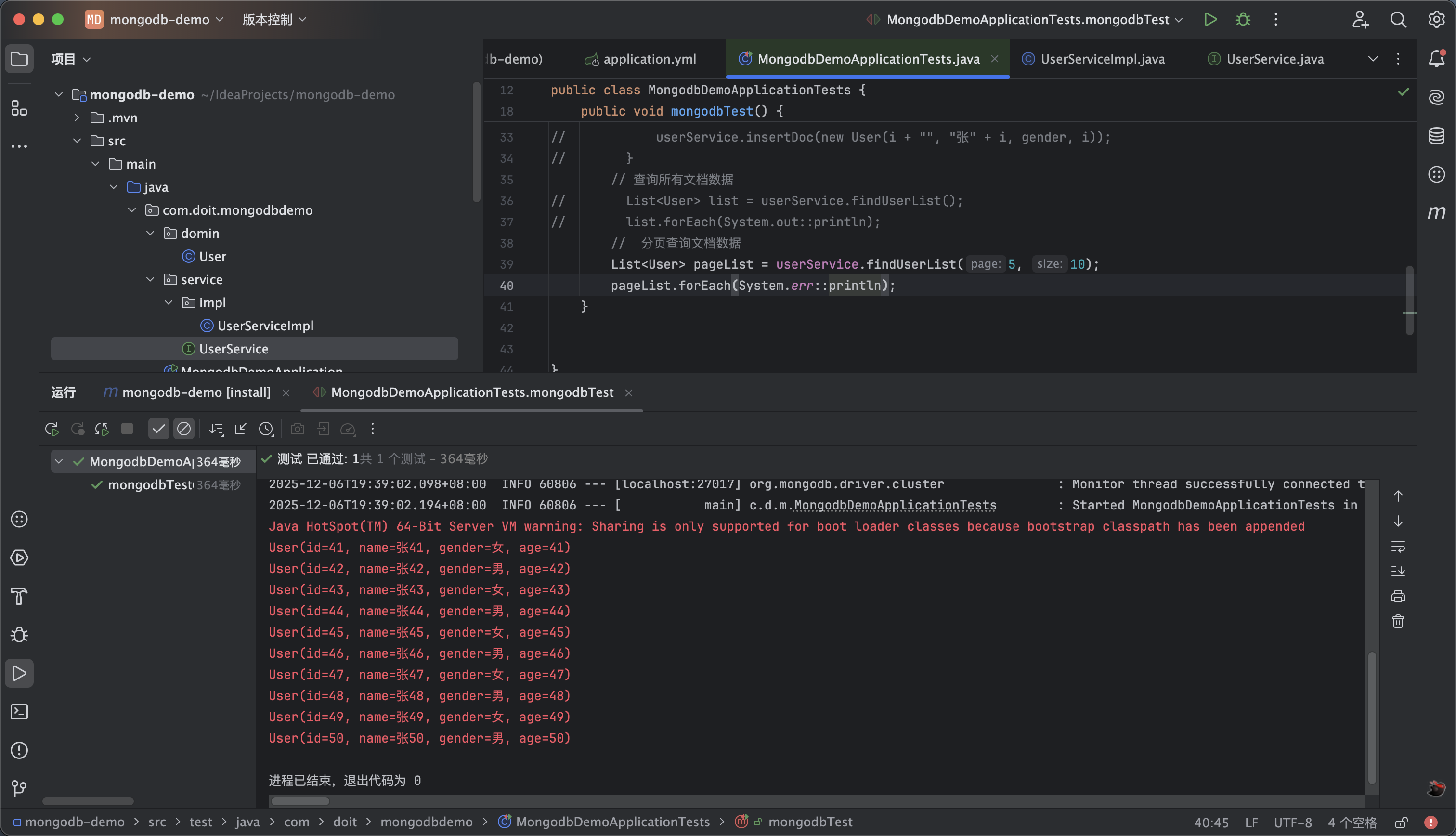Switch to the UserServiceImpl.java tab
This screenshot has width=1456, height=836.
click(x=1102, y=59)
